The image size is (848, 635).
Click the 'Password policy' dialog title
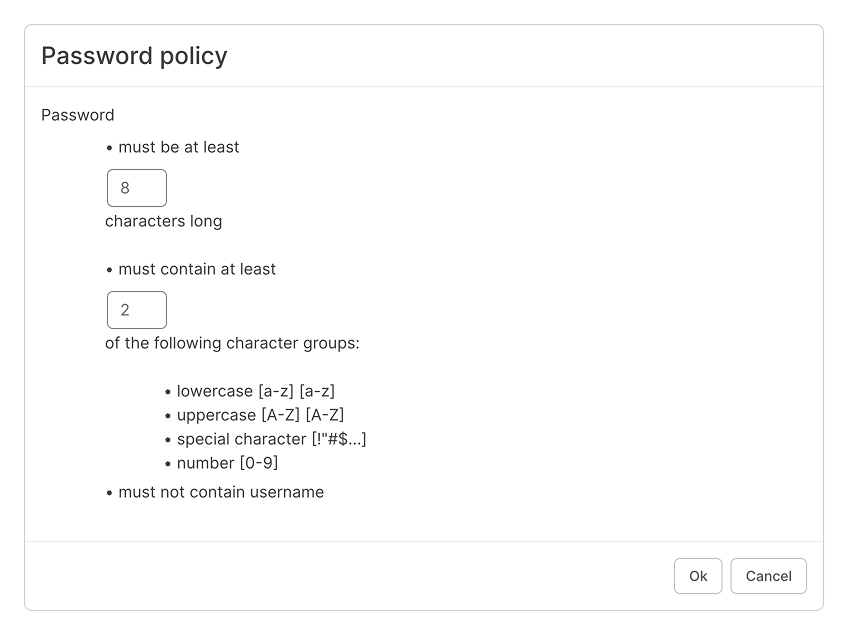[x=134, y=56]
